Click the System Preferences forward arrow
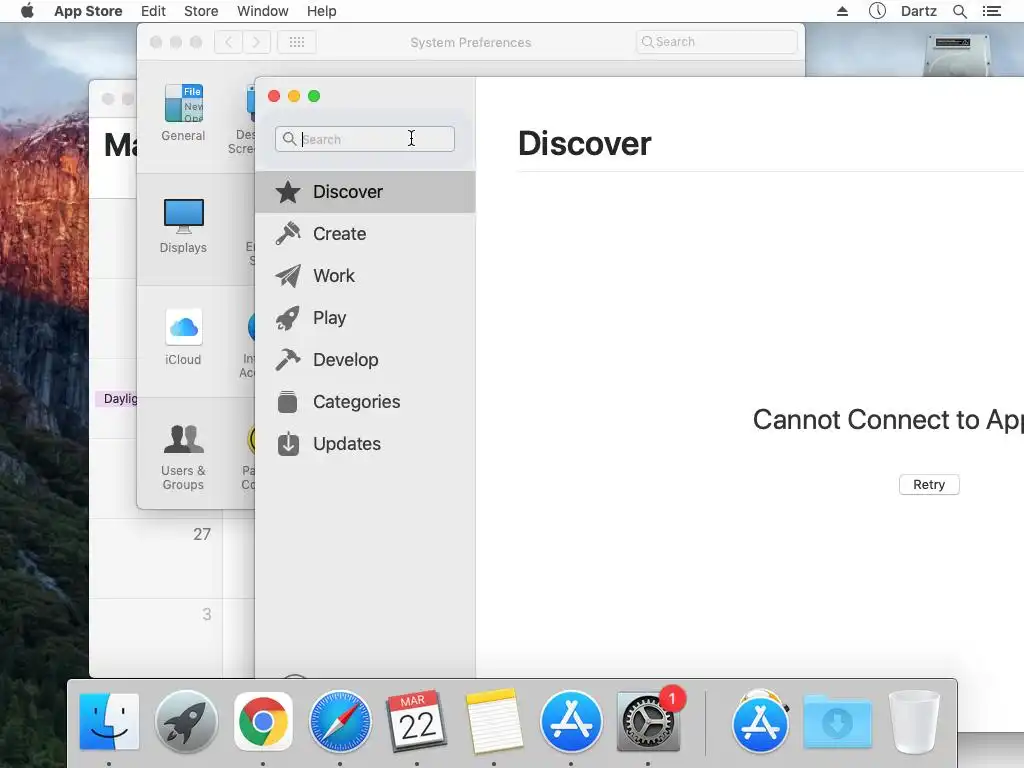 click(257, 42)
